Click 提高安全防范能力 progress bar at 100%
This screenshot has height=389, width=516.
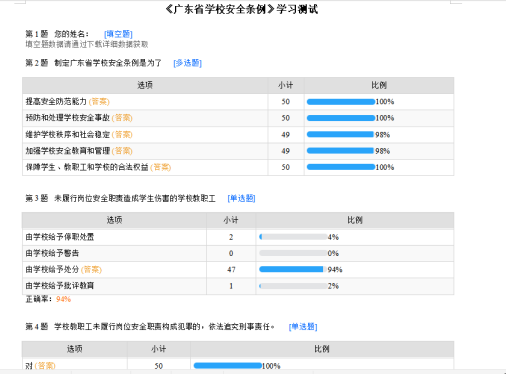pyautogui.click(x=341, y=102)
